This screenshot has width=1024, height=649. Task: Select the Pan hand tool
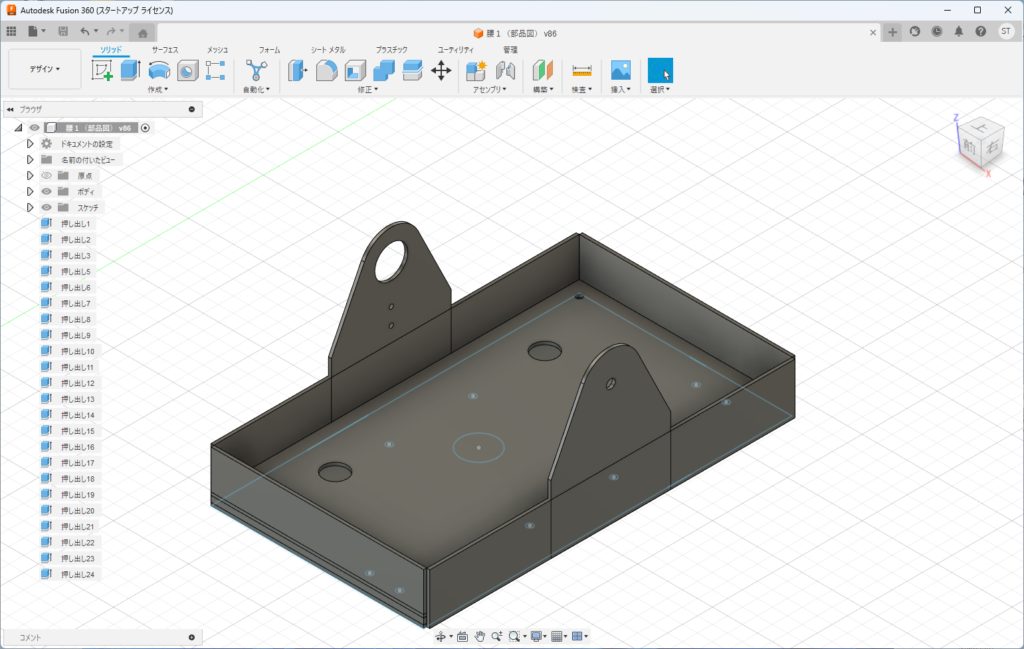[480, 637]
